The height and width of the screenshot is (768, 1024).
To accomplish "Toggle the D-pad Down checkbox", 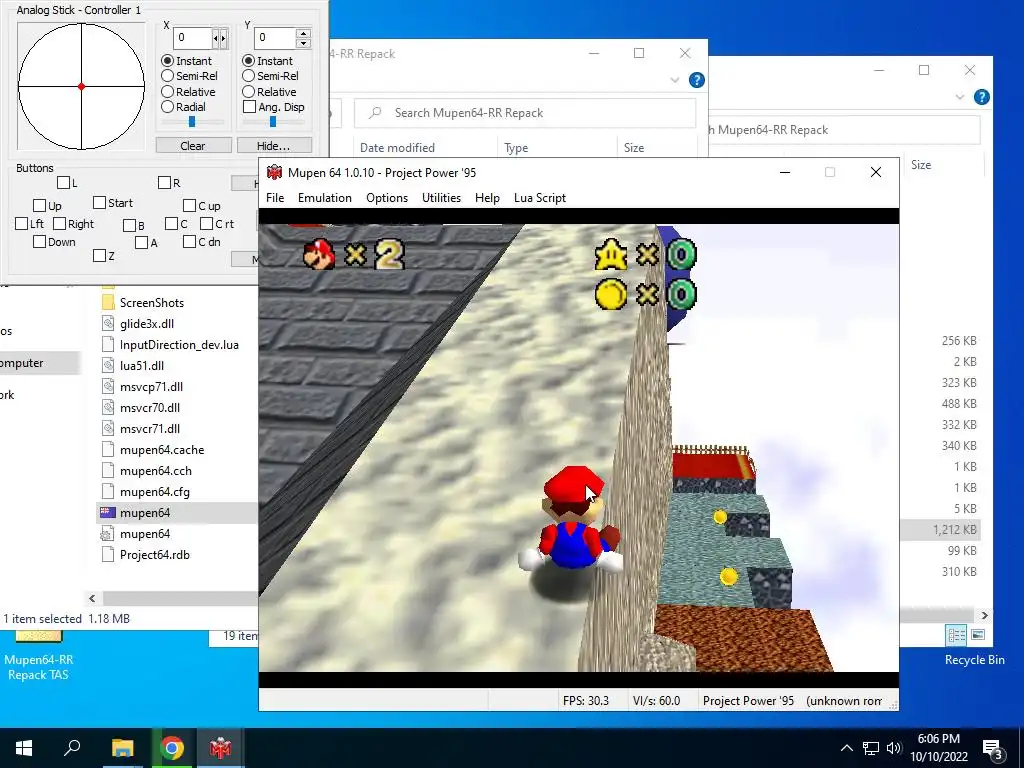I will (x=39, y=242).
